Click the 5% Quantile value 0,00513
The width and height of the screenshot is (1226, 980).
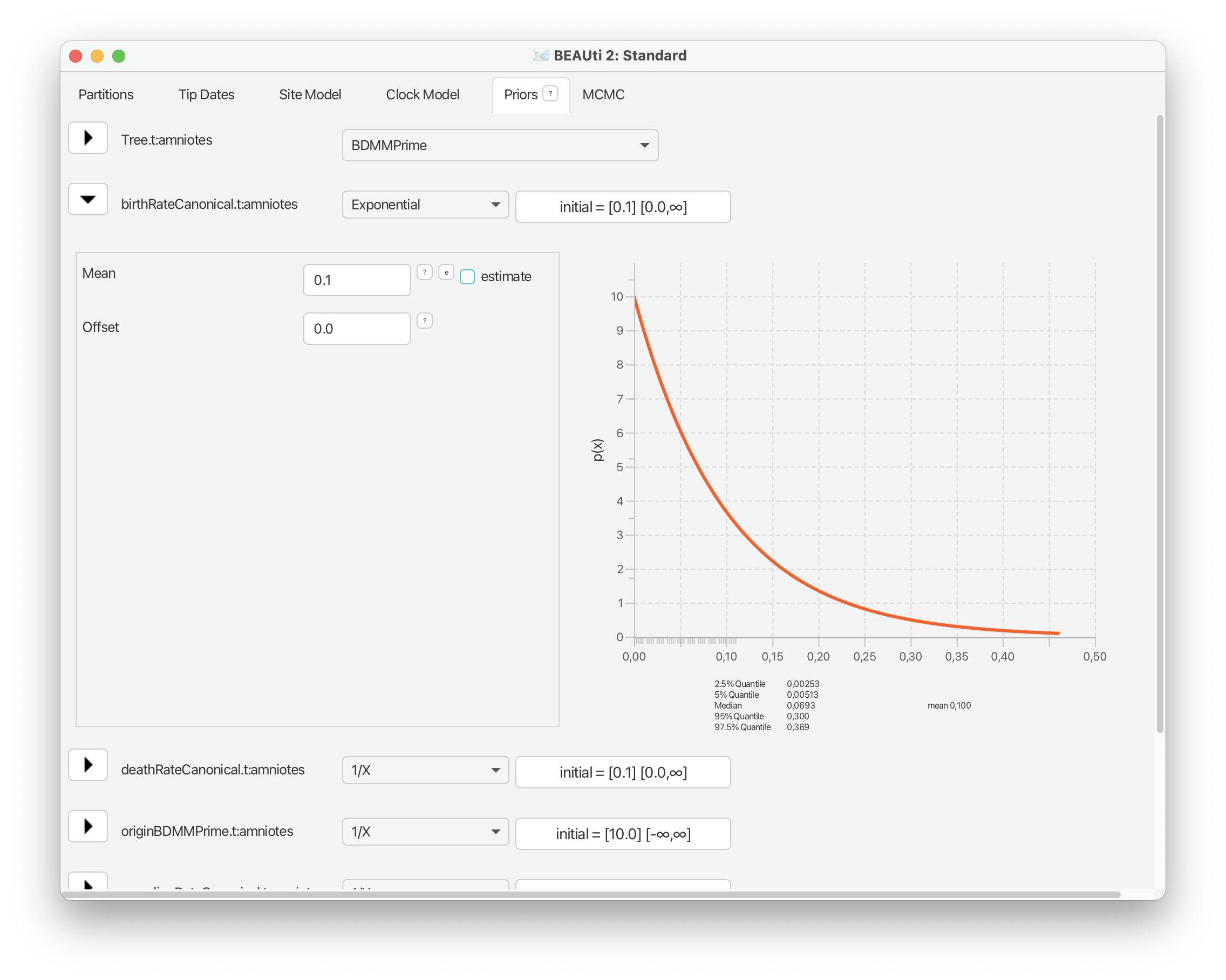(802, 695)
